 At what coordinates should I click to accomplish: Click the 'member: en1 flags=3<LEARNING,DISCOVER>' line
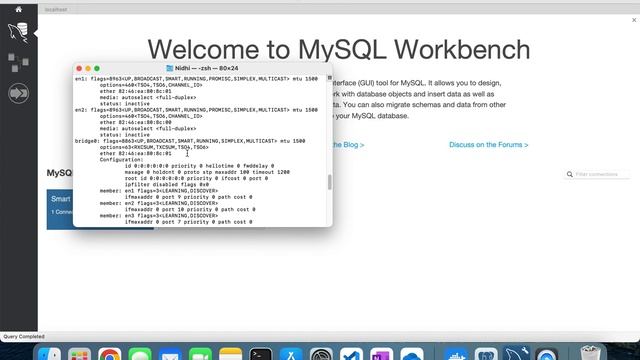pyautogui.click(x=159, y=191)
